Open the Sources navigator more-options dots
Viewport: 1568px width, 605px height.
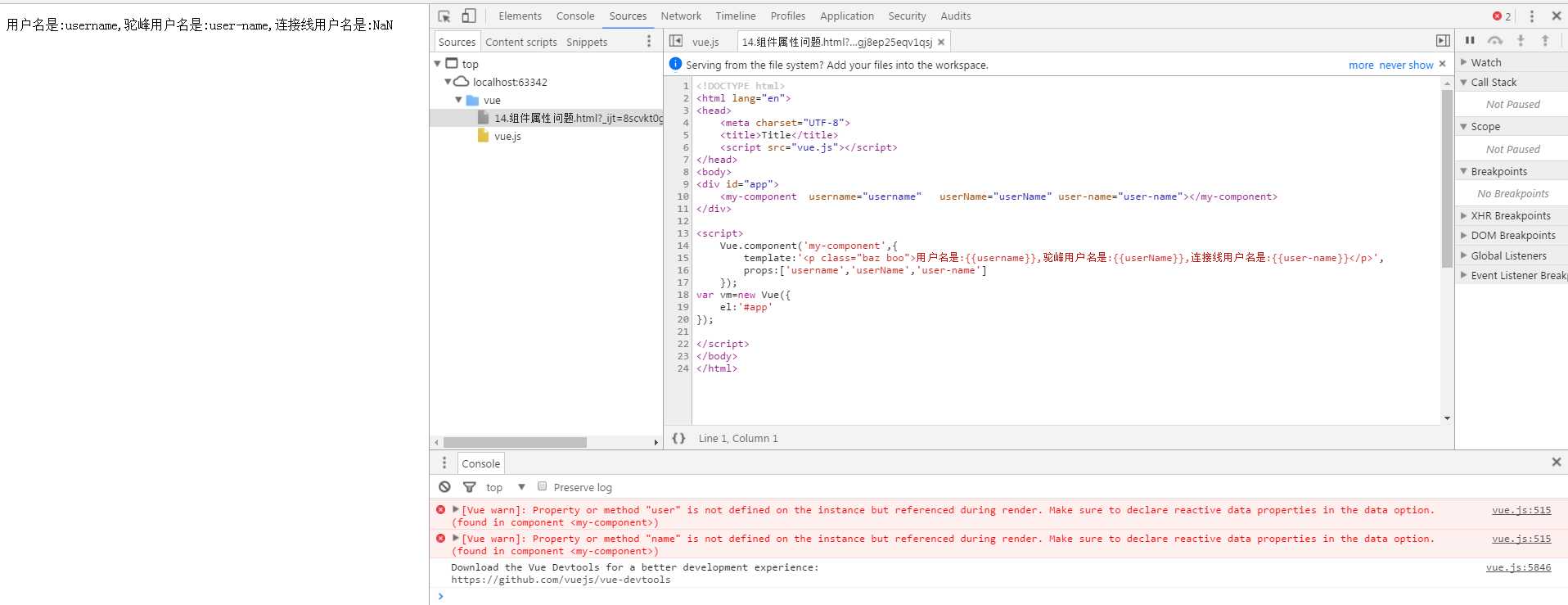pyautogui.click(x=649, y=41)
